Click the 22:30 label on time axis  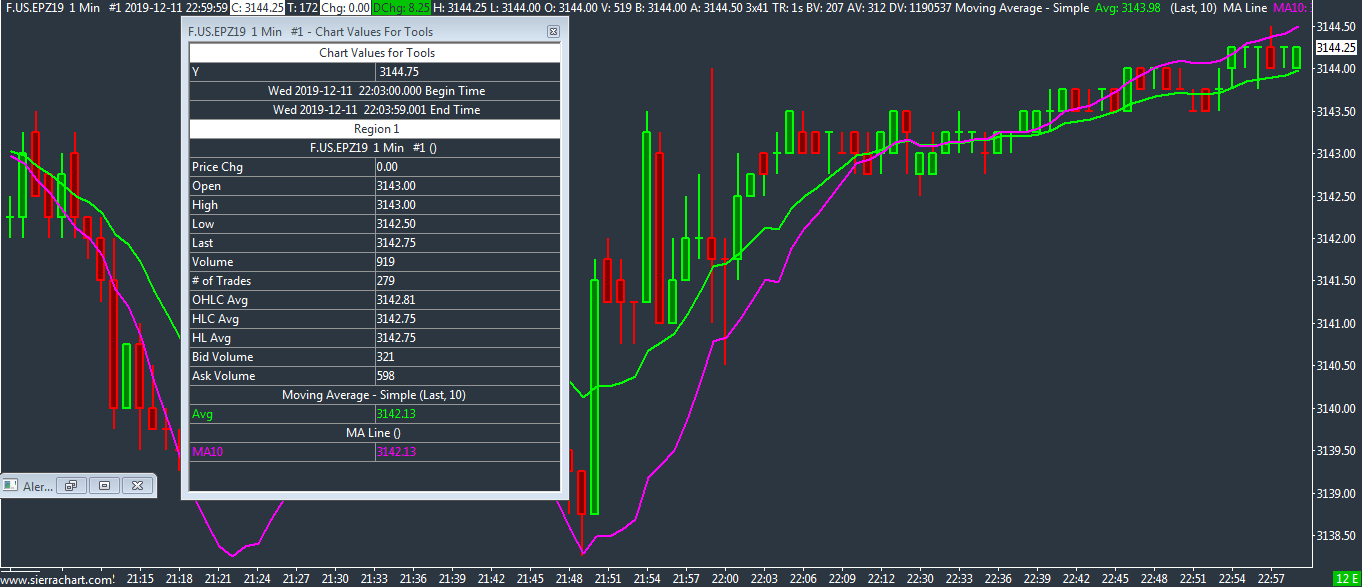[919, 579]
